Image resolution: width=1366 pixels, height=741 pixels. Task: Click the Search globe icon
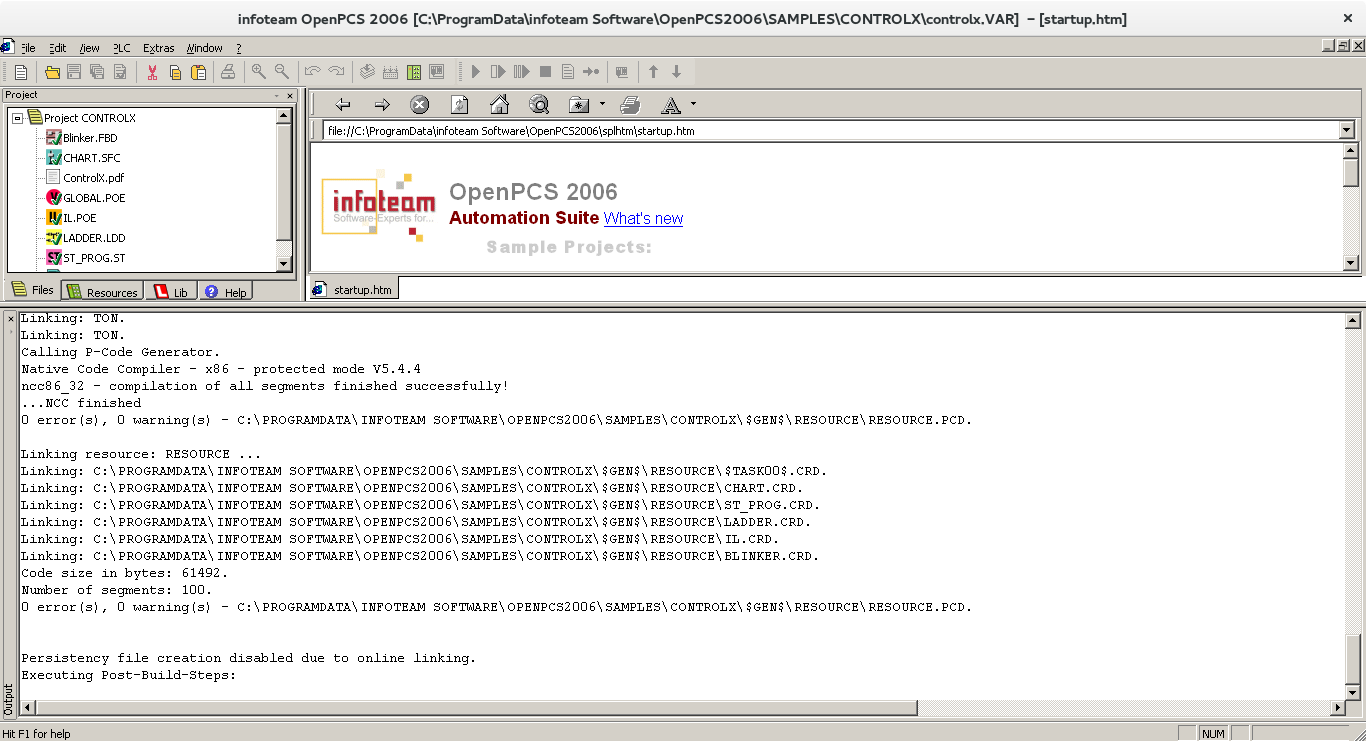coord(539,104)
